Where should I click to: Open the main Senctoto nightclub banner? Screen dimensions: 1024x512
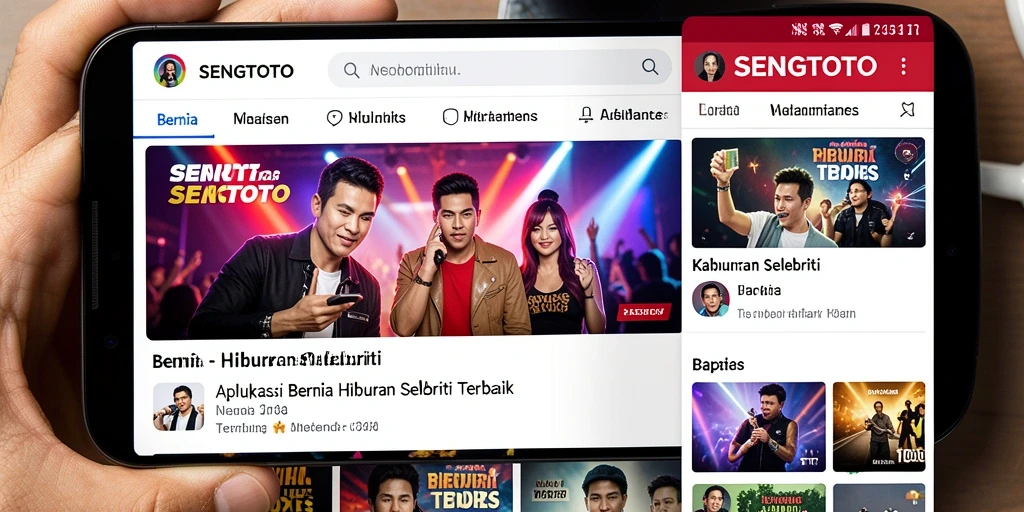point(413,241)
